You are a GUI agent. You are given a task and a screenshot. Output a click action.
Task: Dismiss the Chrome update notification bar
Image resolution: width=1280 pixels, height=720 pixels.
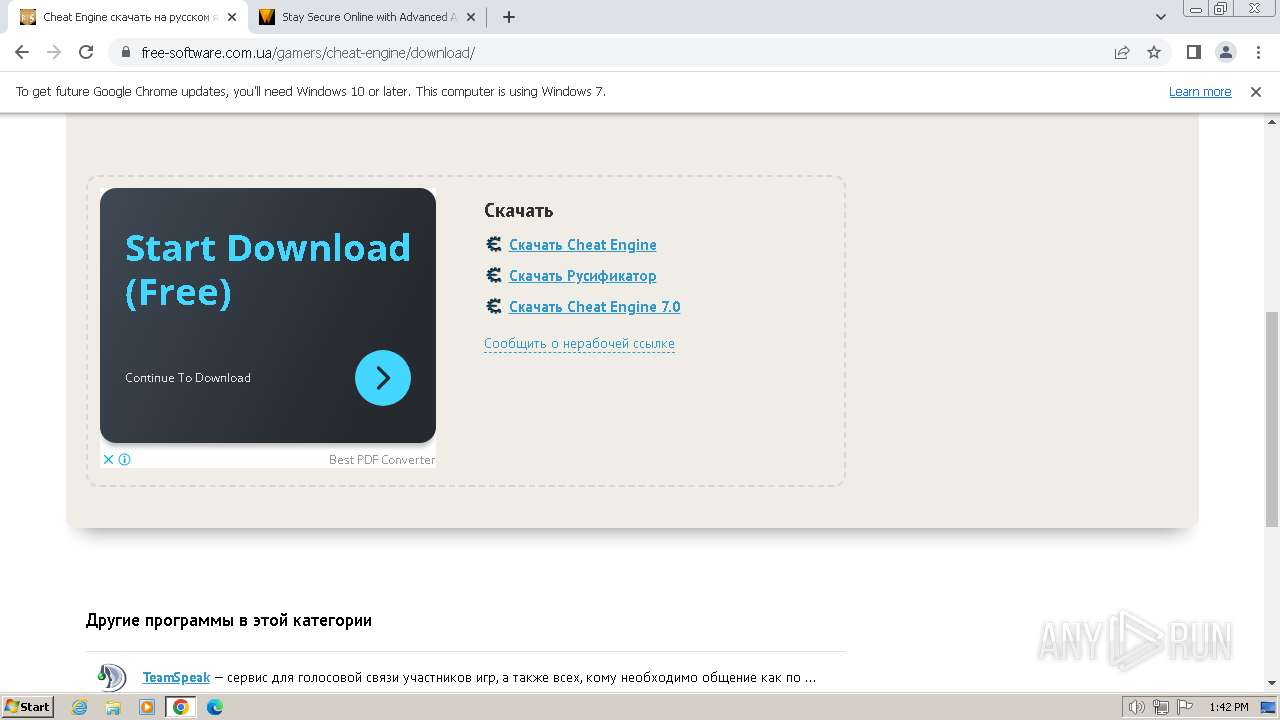coord(1256,91)
